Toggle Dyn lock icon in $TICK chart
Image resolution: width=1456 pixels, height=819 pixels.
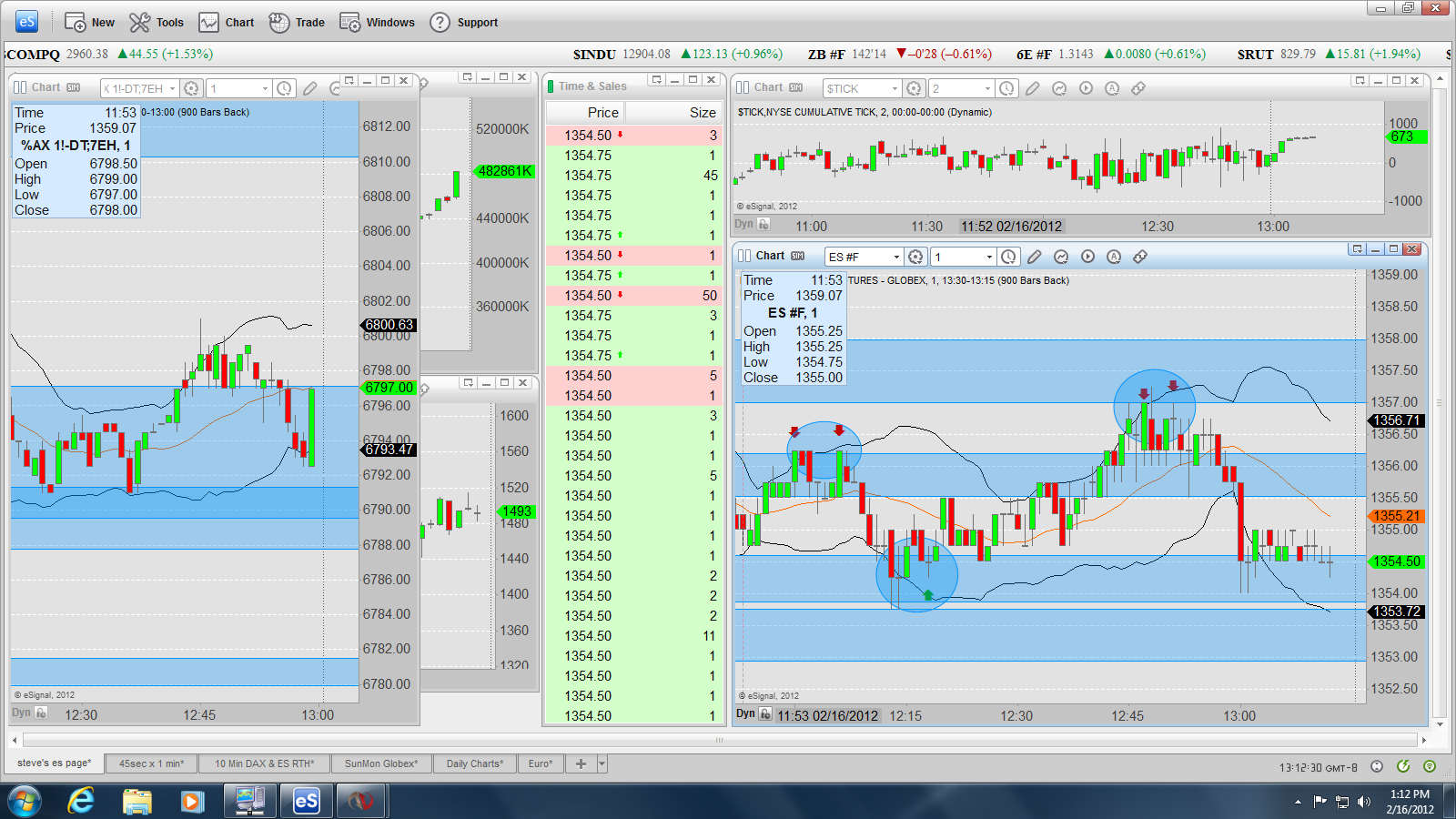pos(763,224)
